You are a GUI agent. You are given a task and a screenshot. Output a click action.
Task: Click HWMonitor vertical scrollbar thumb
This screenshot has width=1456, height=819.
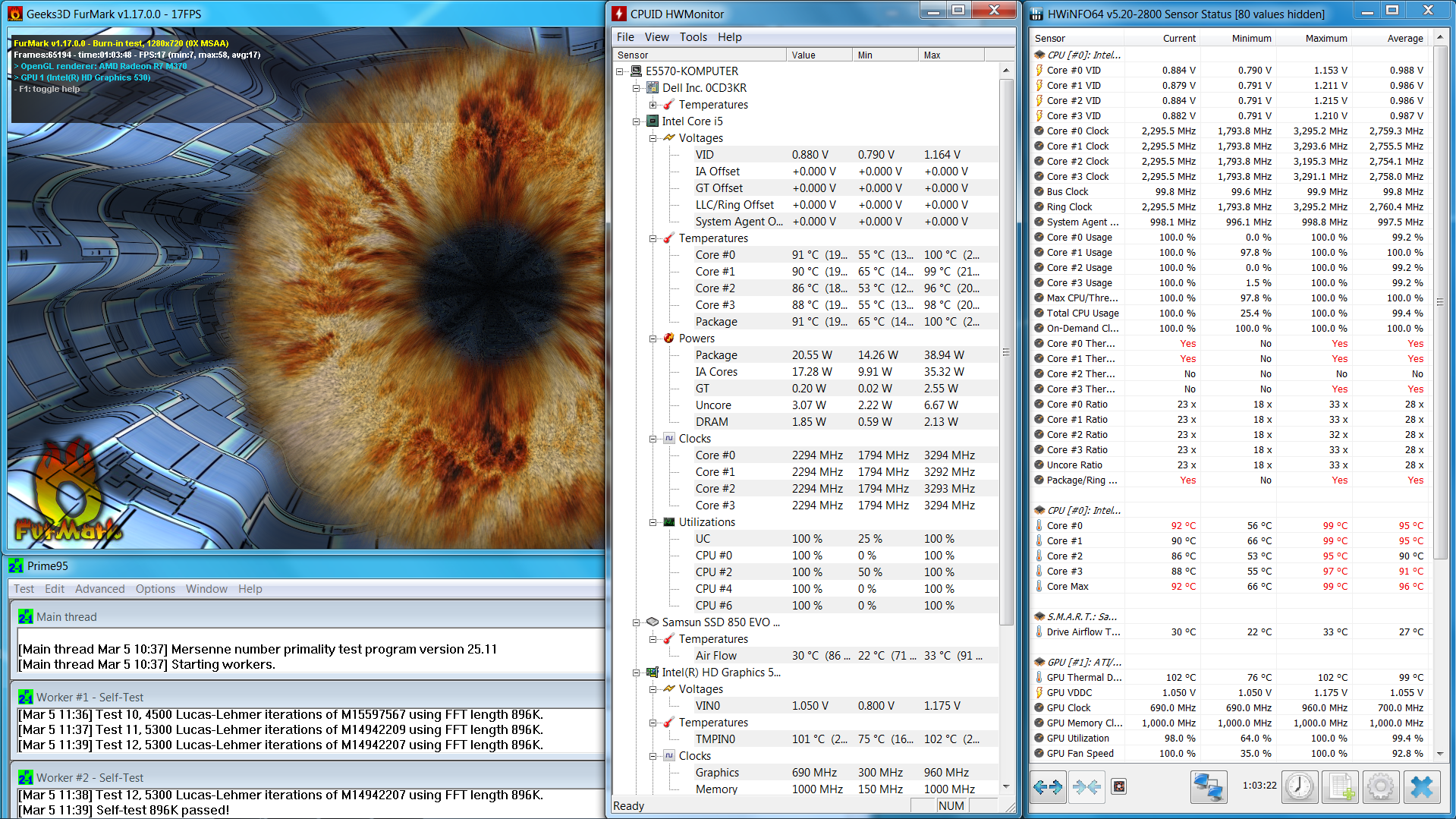1006,352
